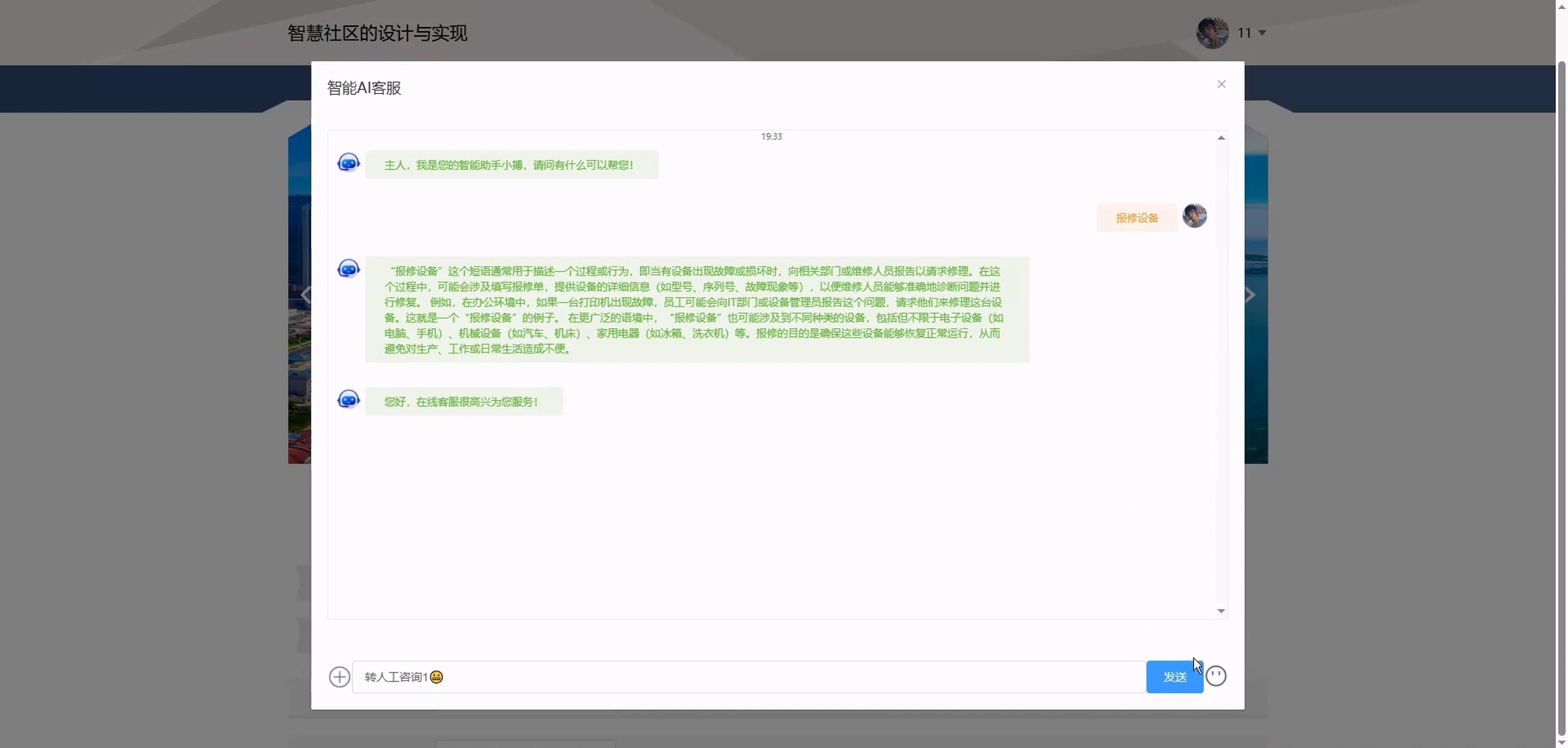Screen dimensions: 1568x748
Task: Close the 智能AI客服 dialog
Action: click(1221, 85)
